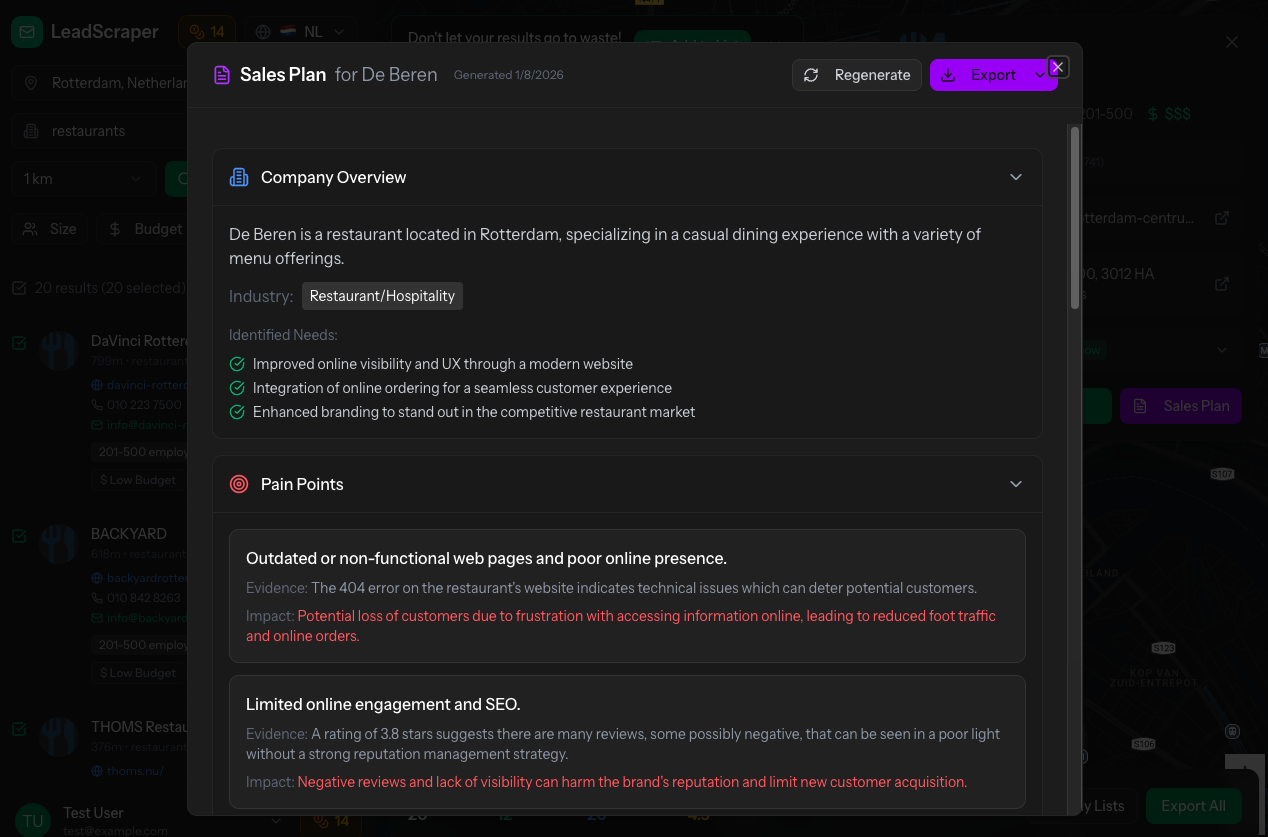Collapse the Pain Points section
This screenshot has height=837, width=1268.
pyautogui.click(x=1016, y=484)
